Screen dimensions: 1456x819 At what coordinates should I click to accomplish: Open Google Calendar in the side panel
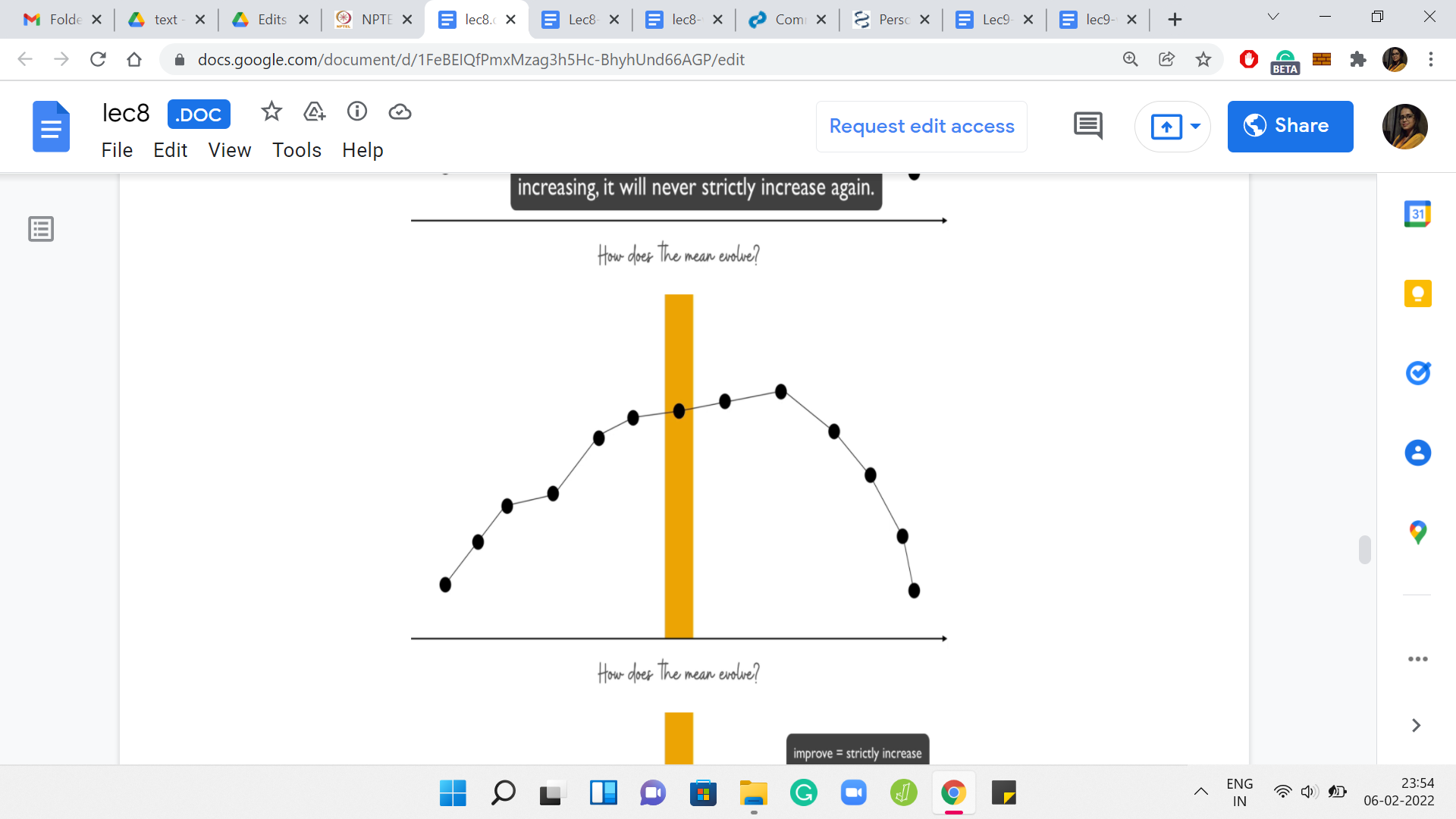[1417, 215]
